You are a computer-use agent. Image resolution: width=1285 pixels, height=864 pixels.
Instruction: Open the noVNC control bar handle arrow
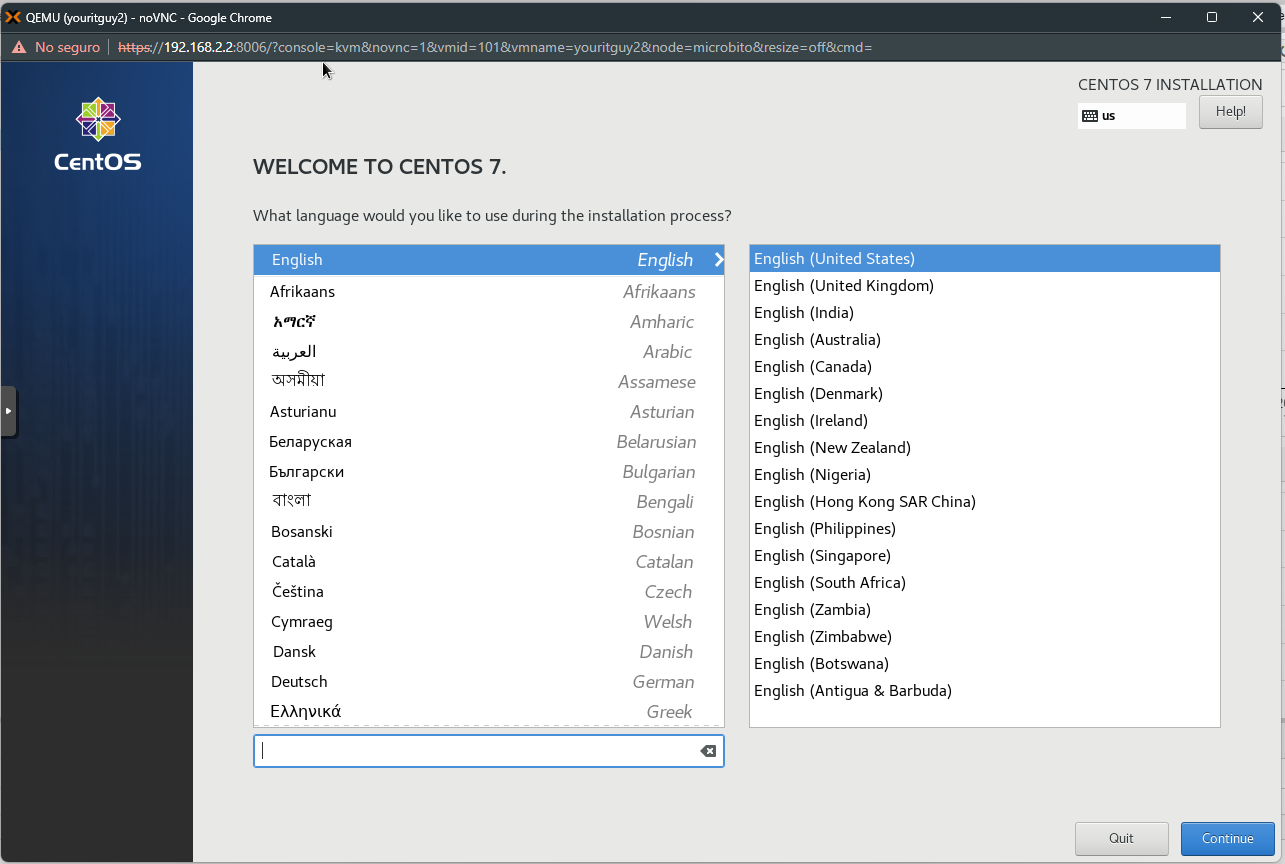[6, 411]
